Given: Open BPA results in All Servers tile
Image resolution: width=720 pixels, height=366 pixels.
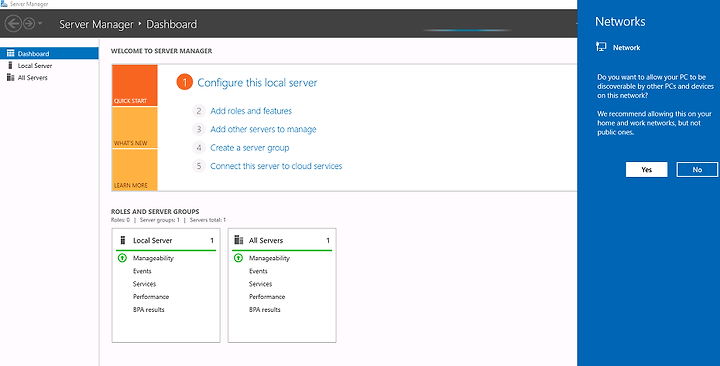Looking at the screenshot, I should point(264,310).
